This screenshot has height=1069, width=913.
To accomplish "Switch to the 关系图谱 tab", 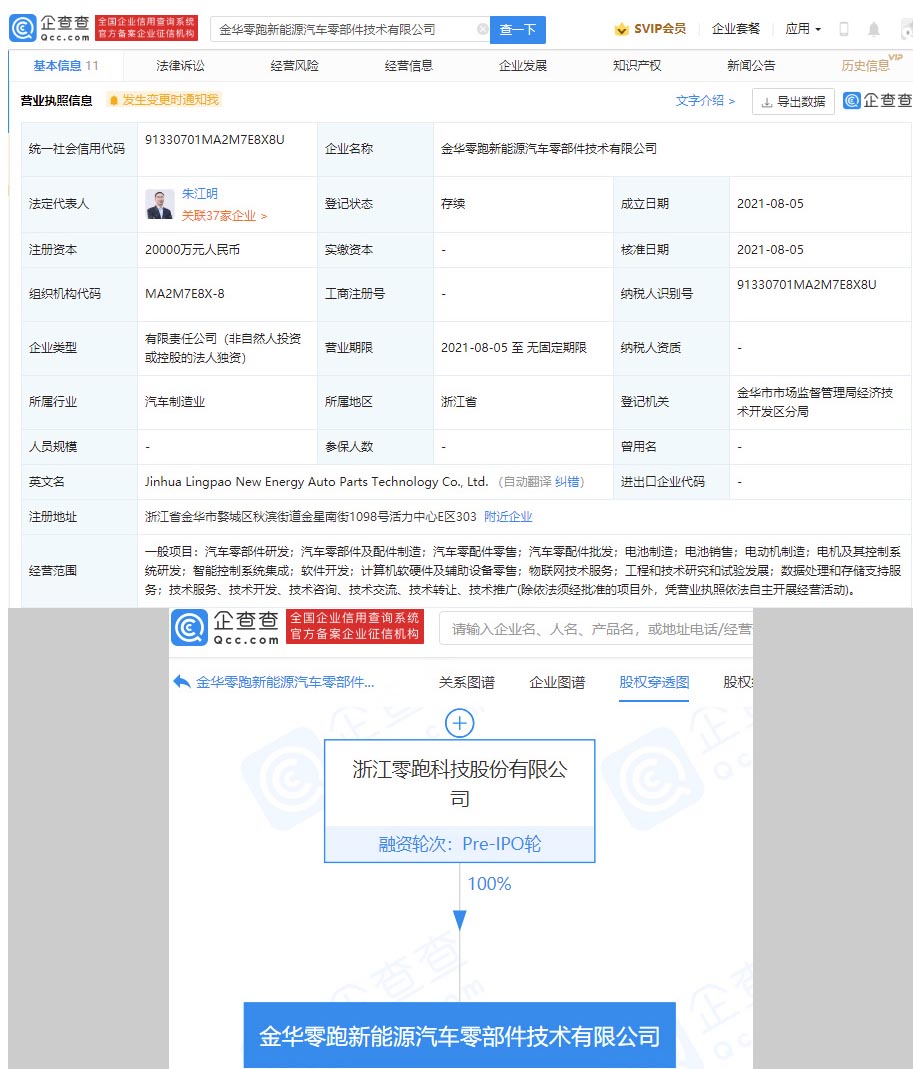I will [467, 682].
